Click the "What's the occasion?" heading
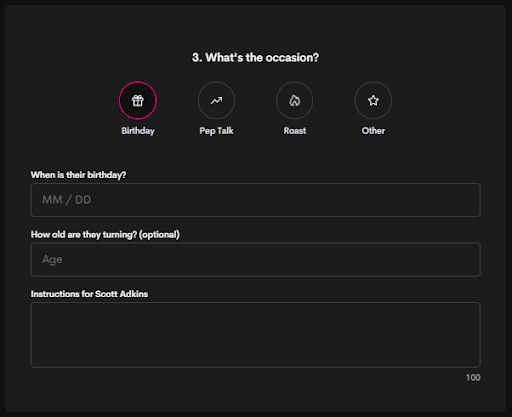Screen dimensions: 512x417 (262, 58)
